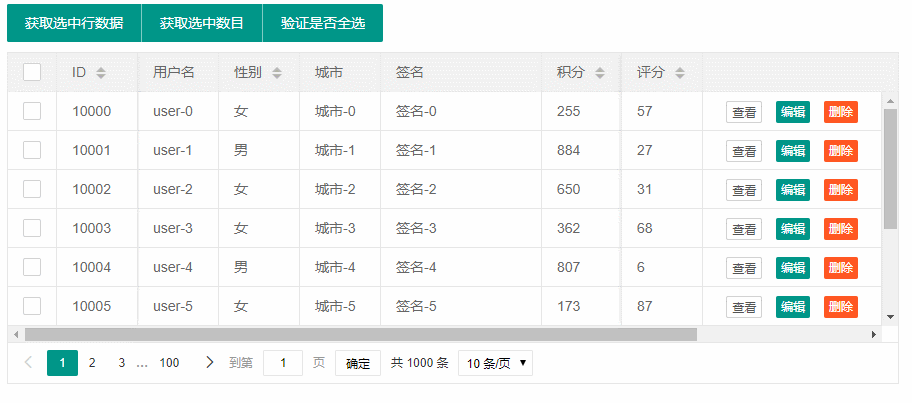Image resolution: width=912 pixels, height=403 pixels.
Task: Sort the table by the ID column
Action: tap(100, 73)
